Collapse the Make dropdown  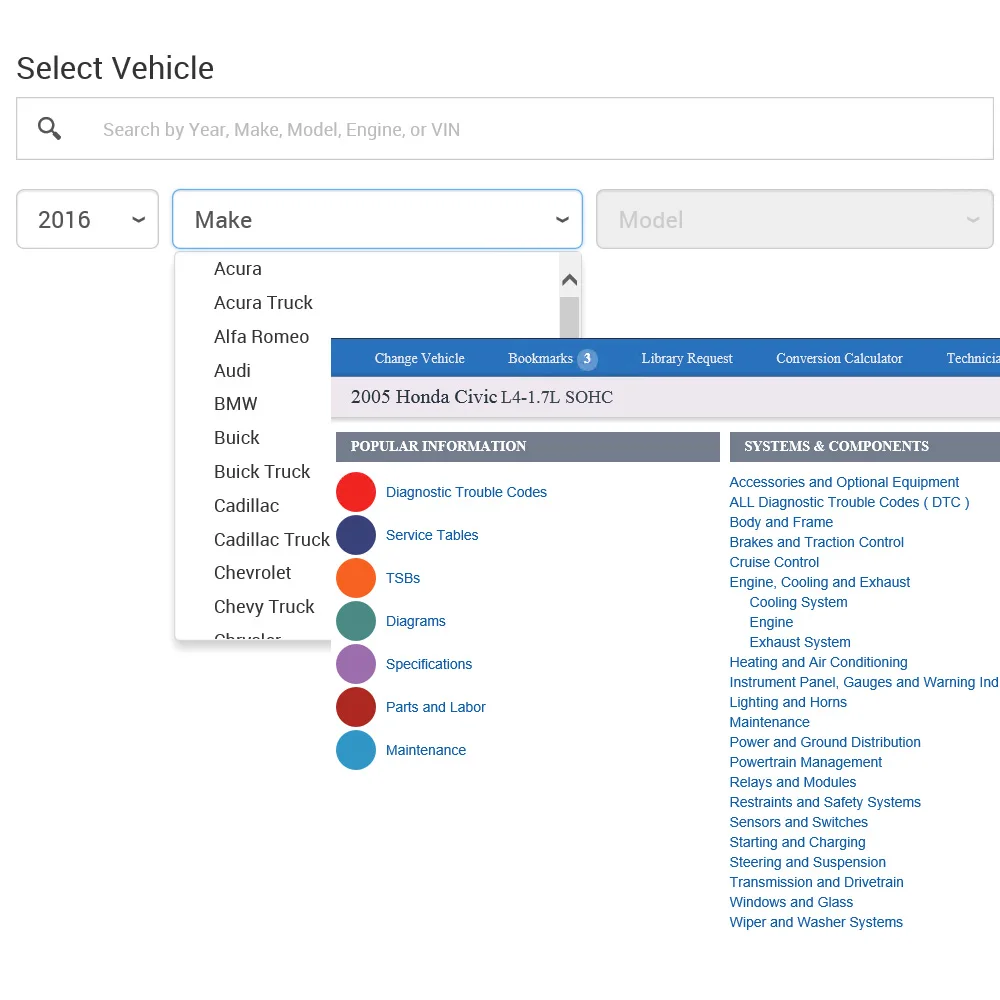(562, 220)
